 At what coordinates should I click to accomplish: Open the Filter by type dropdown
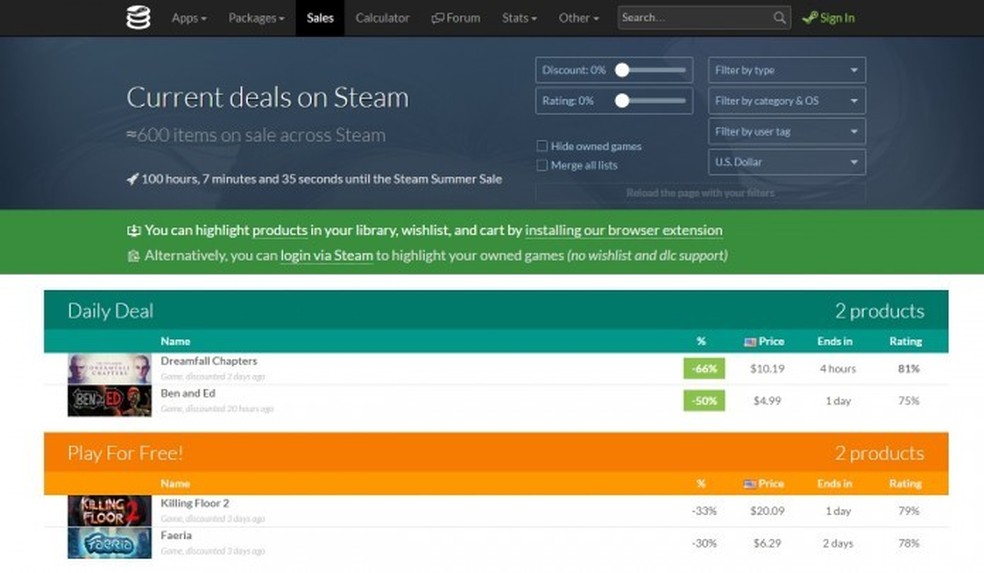pos(787,70)
